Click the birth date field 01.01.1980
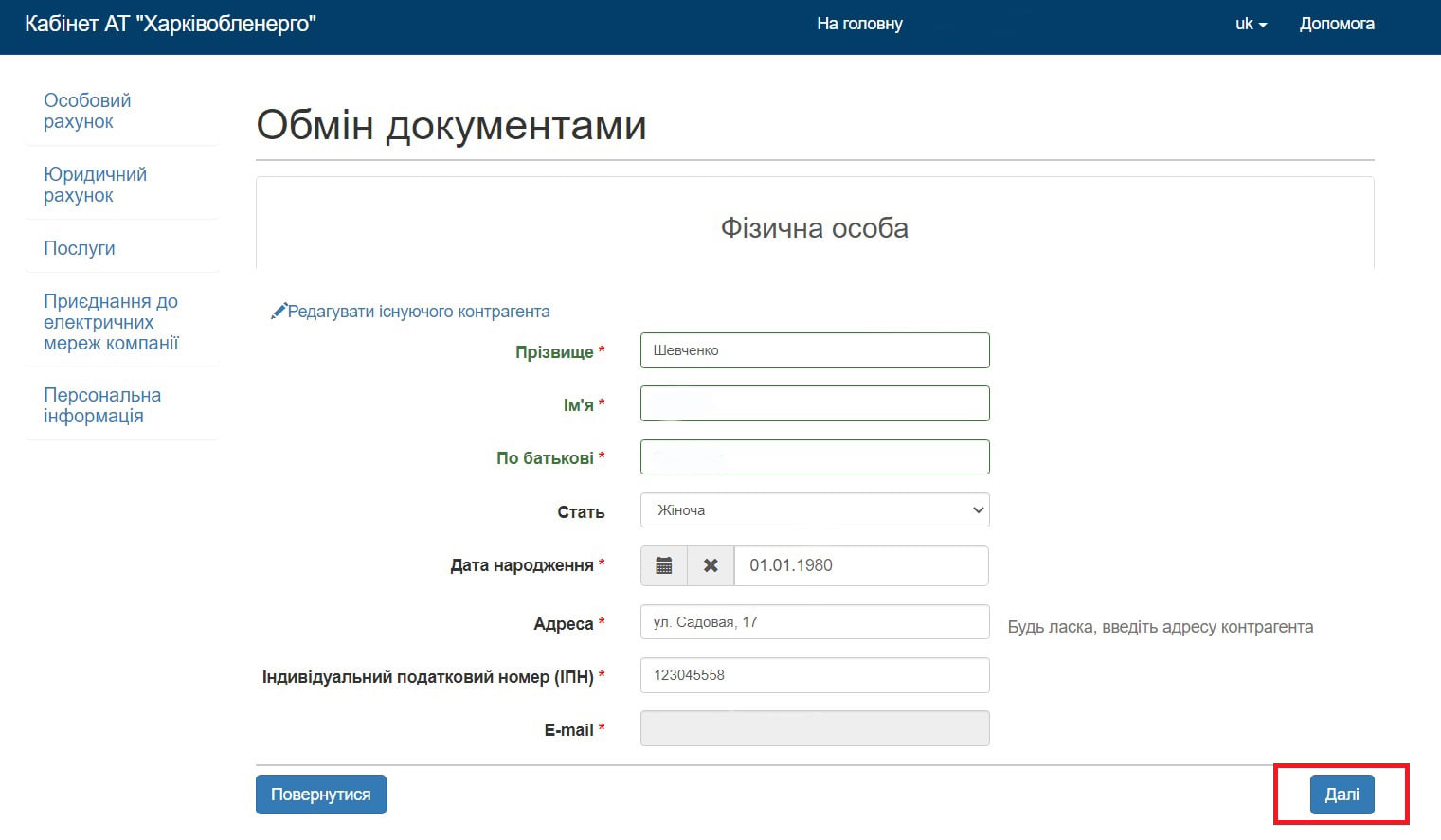 click(x=861, y=565)
